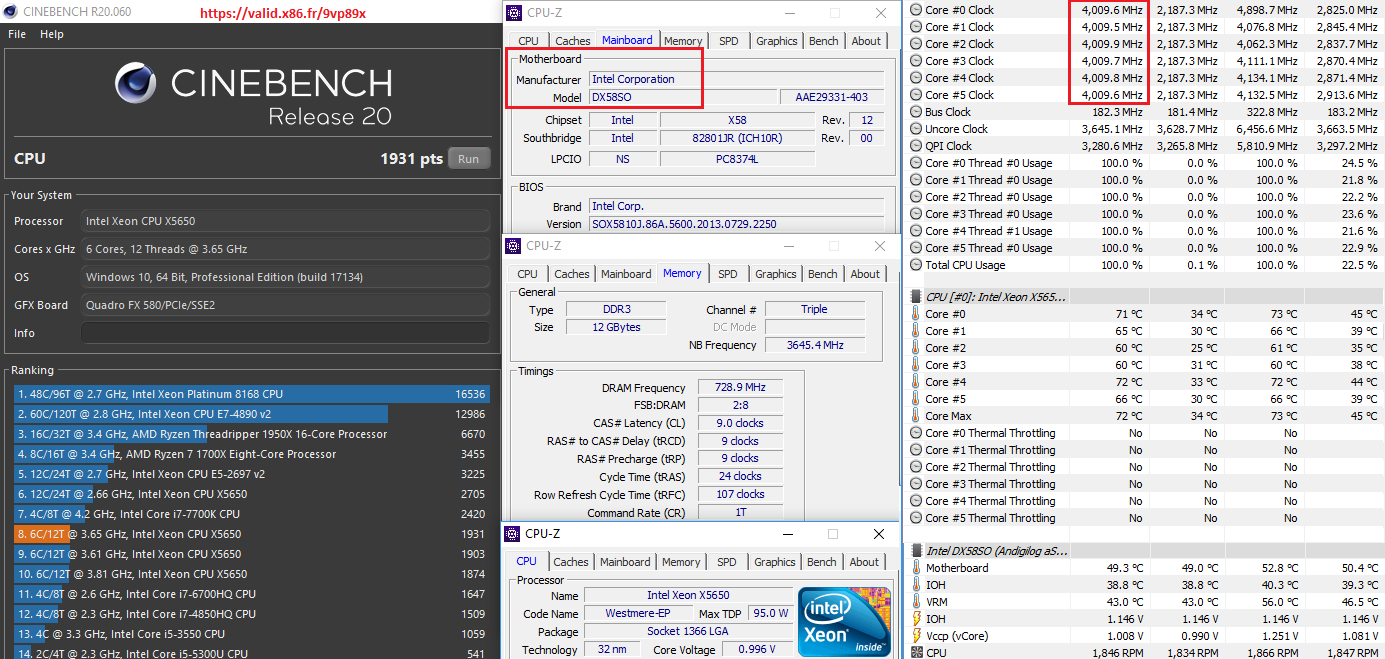Image resolution: width=1385 pixels, height=659 pixels.
Task: Click the CPU-Z icon of the Mainboard window
Action: click(x=515, y=13)
